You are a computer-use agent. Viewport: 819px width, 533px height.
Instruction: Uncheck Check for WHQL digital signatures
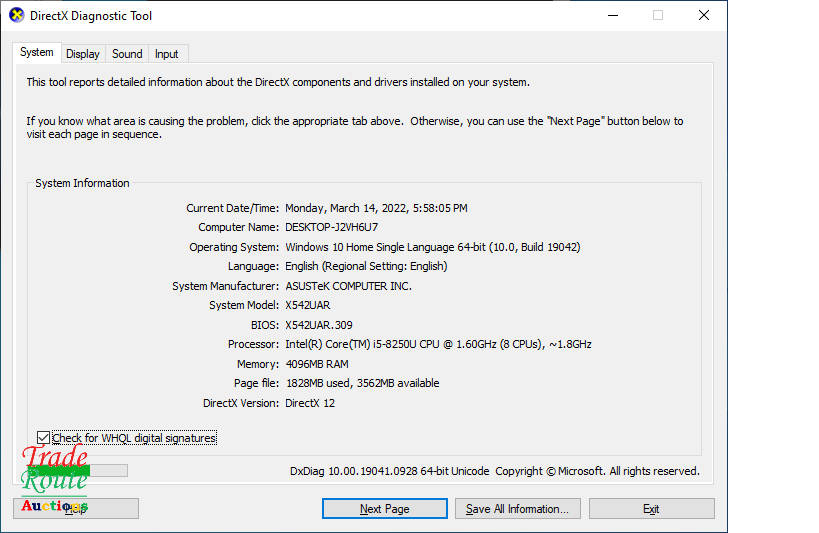43,438
